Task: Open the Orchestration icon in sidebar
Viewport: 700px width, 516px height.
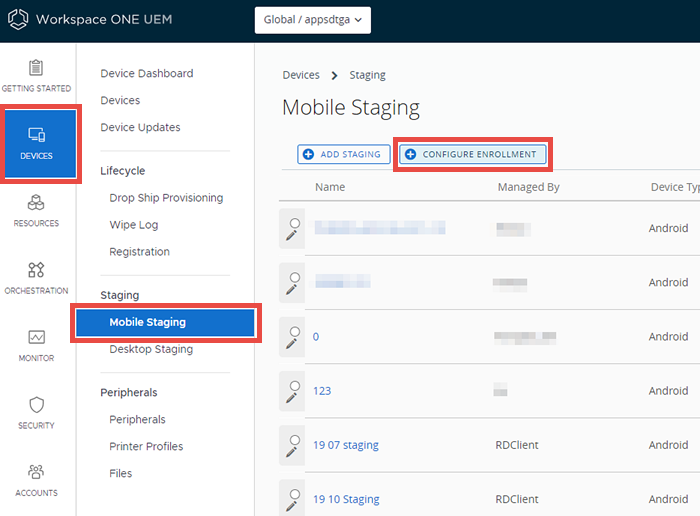Action: tap(36, 270)
